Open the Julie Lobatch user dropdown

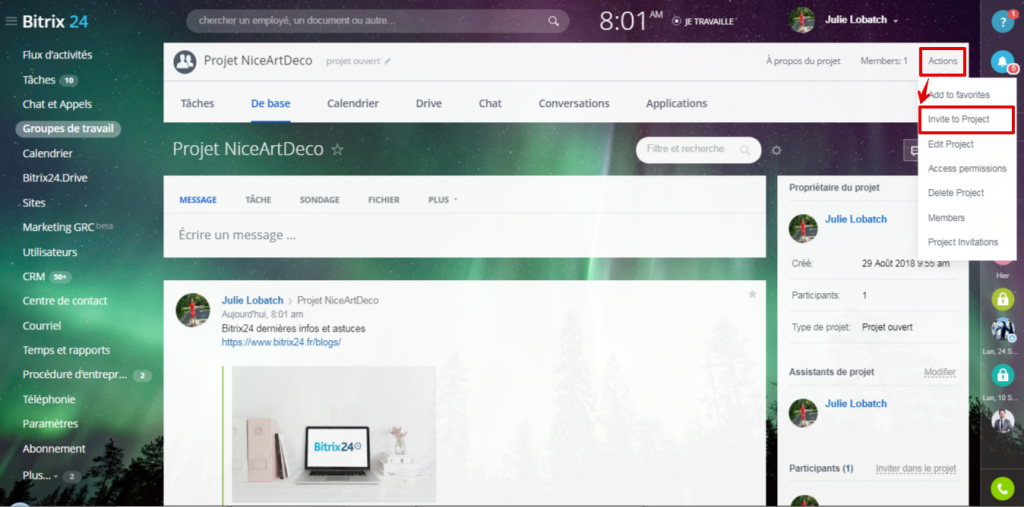click(861, 20)
